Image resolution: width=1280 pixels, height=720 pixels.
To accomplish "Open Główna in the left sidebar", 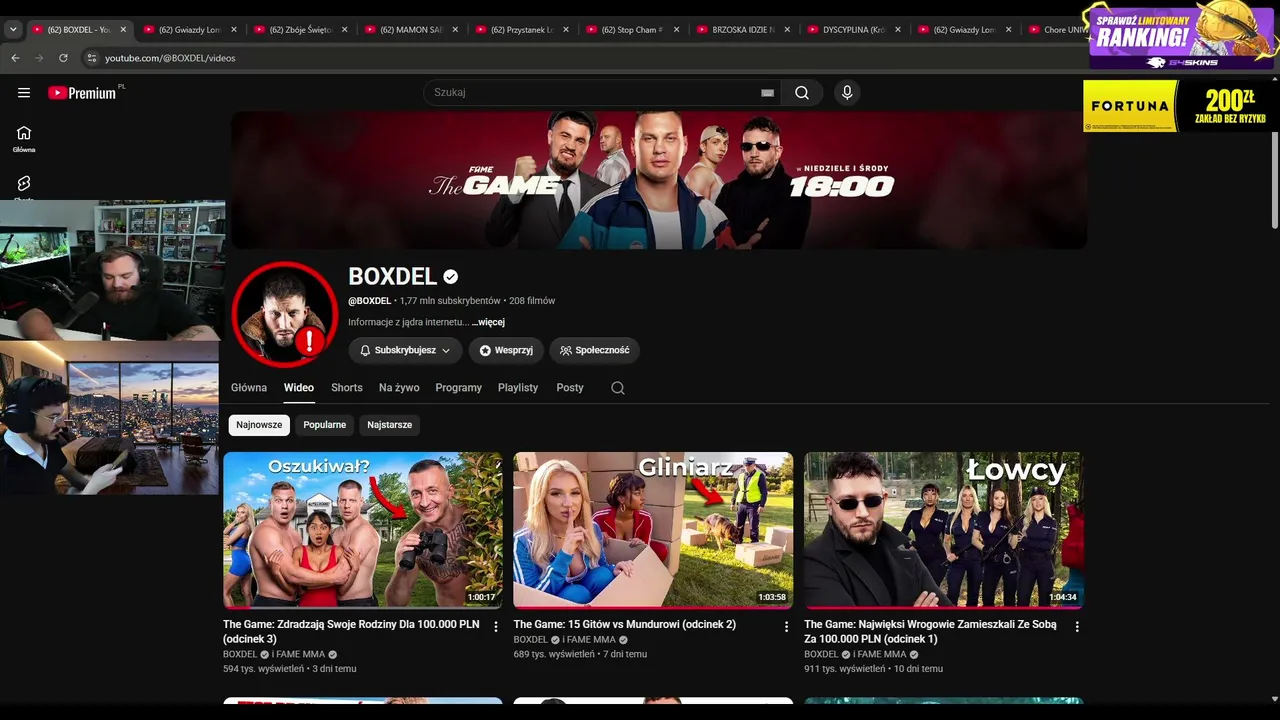I will 24,139.
